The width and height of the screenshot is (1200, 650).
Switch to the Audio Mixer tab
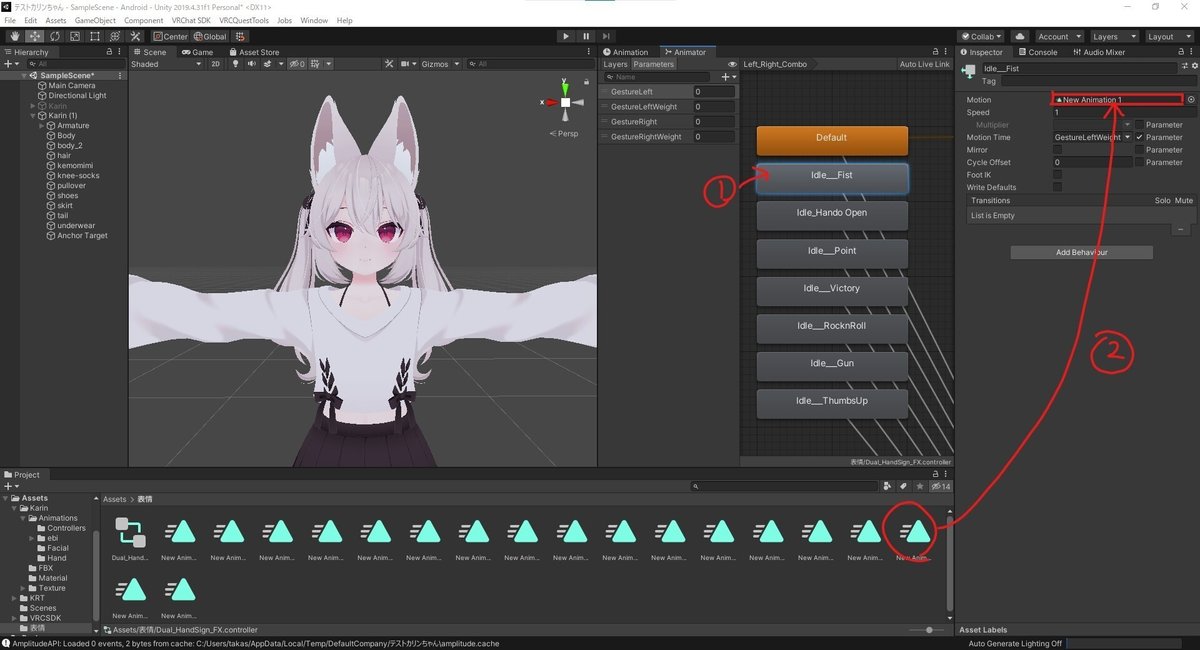[x=1098, y=52]
